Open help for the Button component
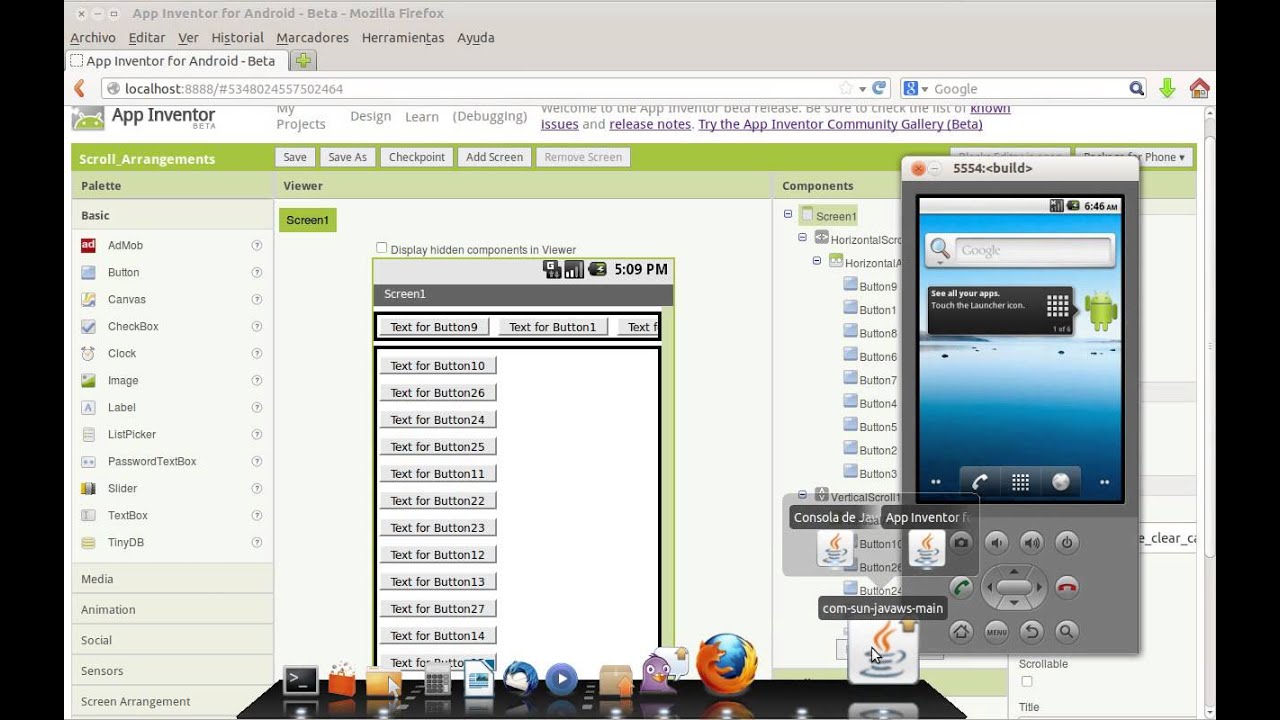 (x=257, y=272)
